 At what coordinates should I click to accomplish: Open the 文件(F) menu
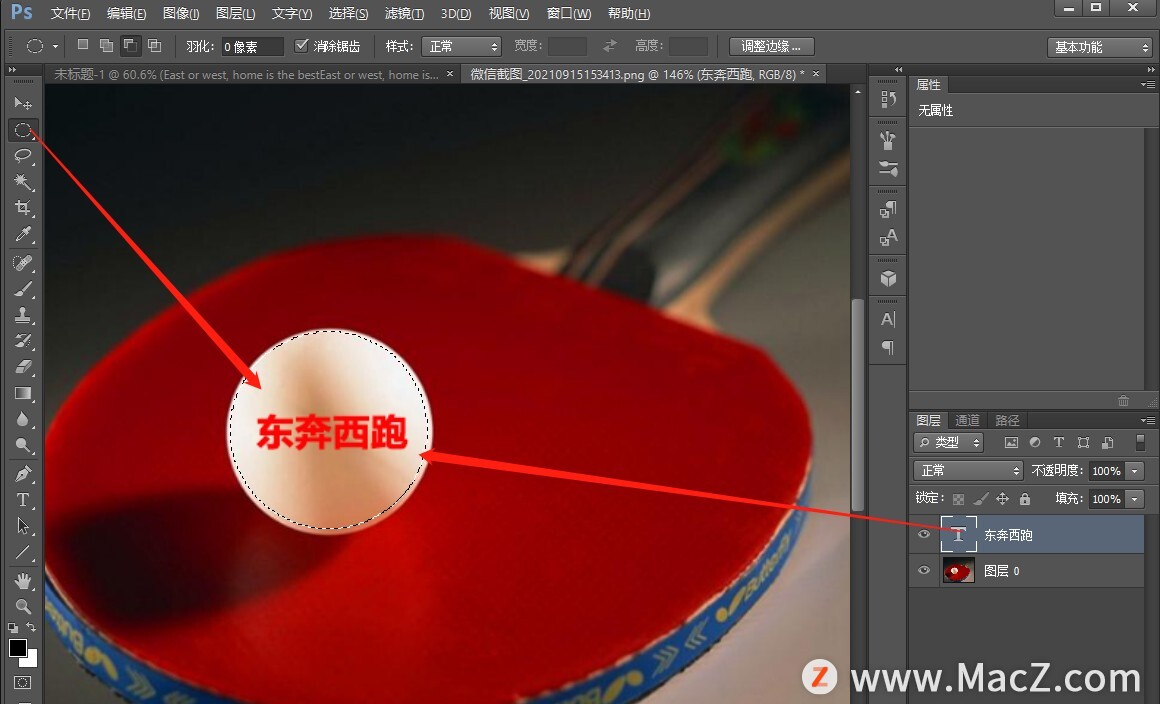coord(70,13)
